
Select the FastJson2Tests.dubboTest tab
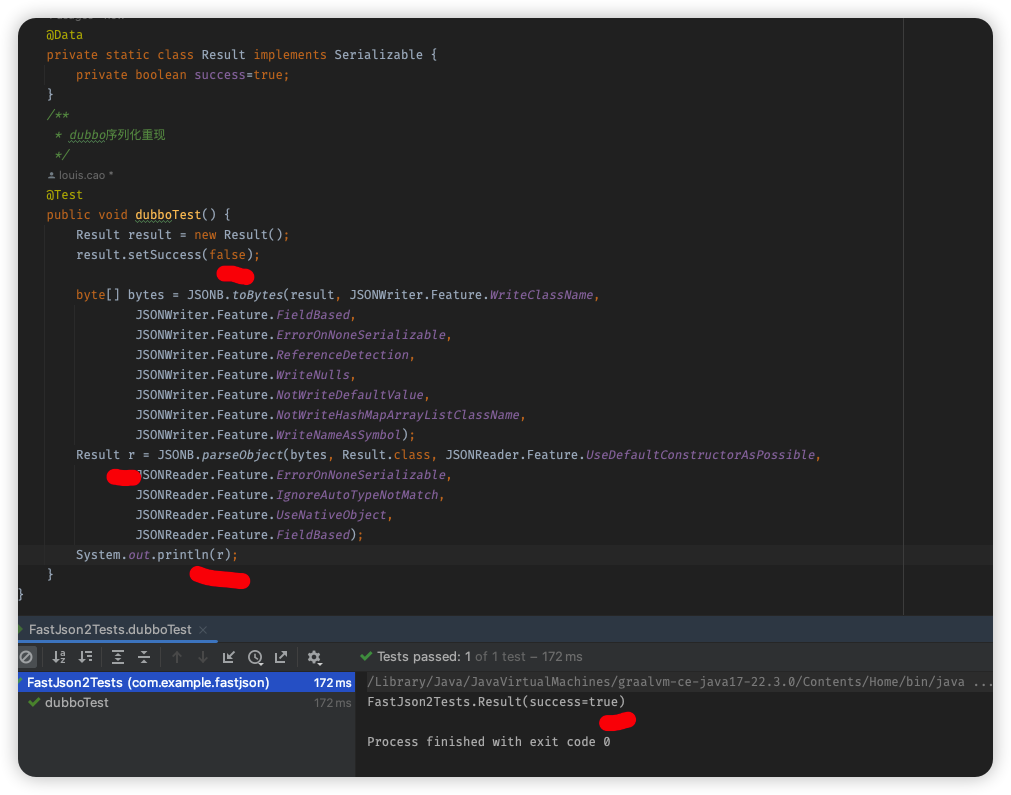click(x=110, y=629)
